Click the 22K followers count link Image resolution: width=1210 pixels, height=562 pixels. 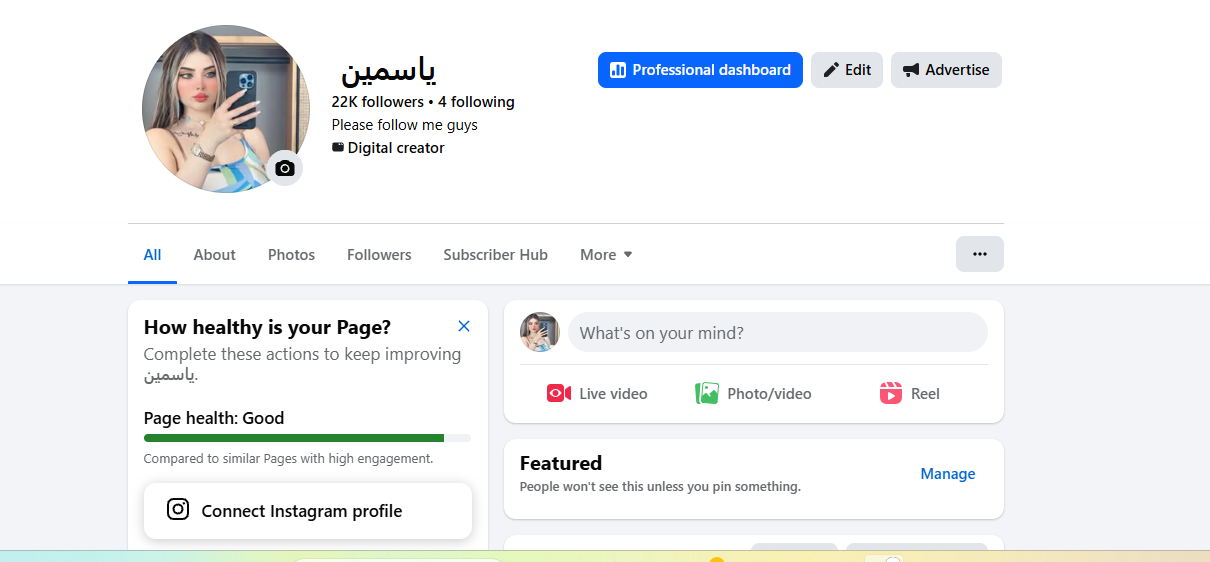[377, 102]
